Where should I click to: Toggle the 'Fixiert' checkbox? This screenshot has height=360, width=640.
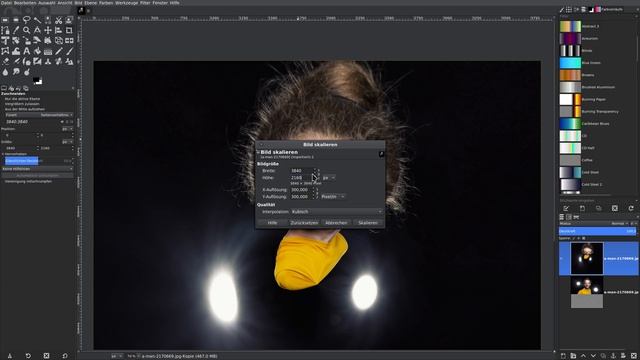(11, 115)
